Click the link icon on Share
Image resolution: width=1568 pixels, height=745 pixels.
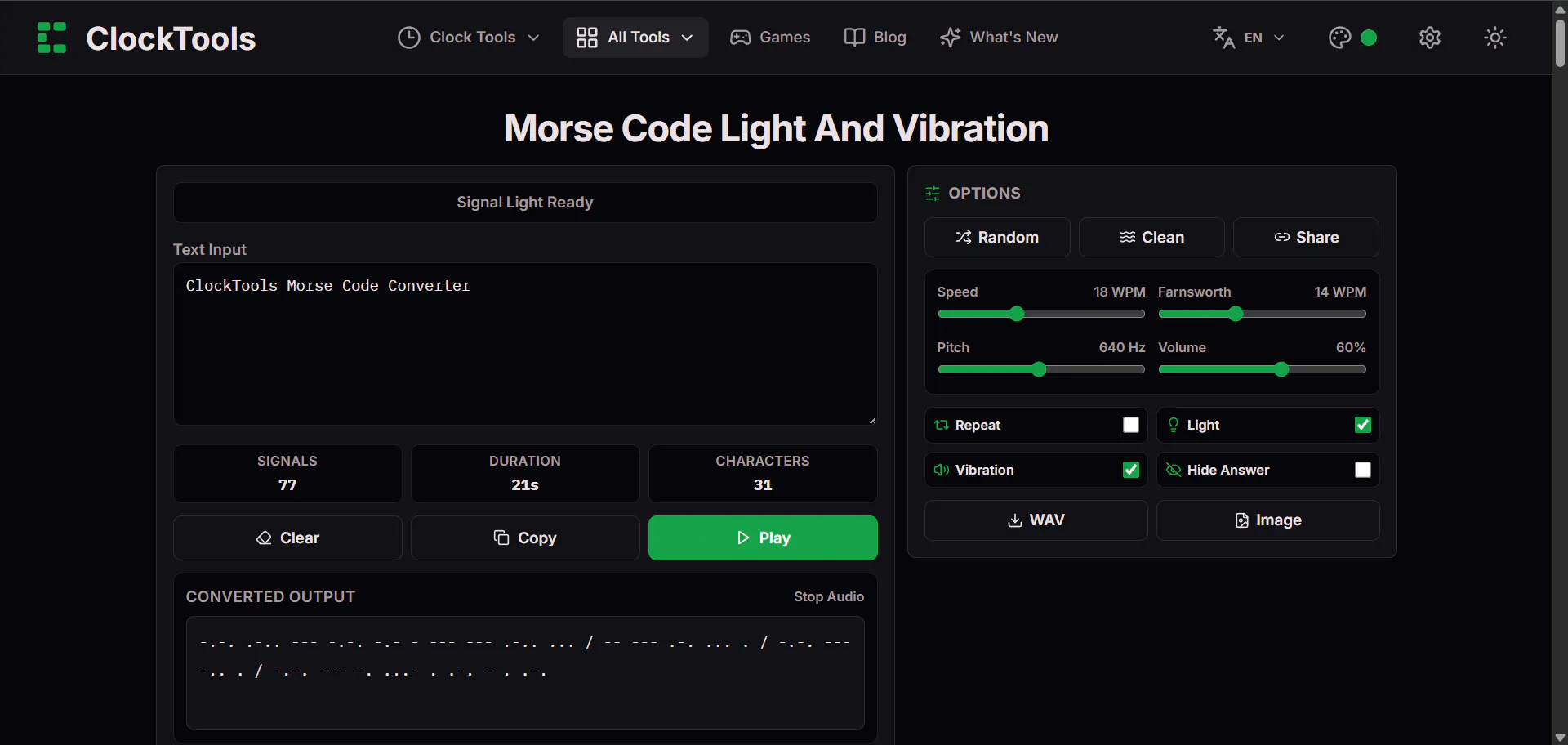tap(1282, 237)
